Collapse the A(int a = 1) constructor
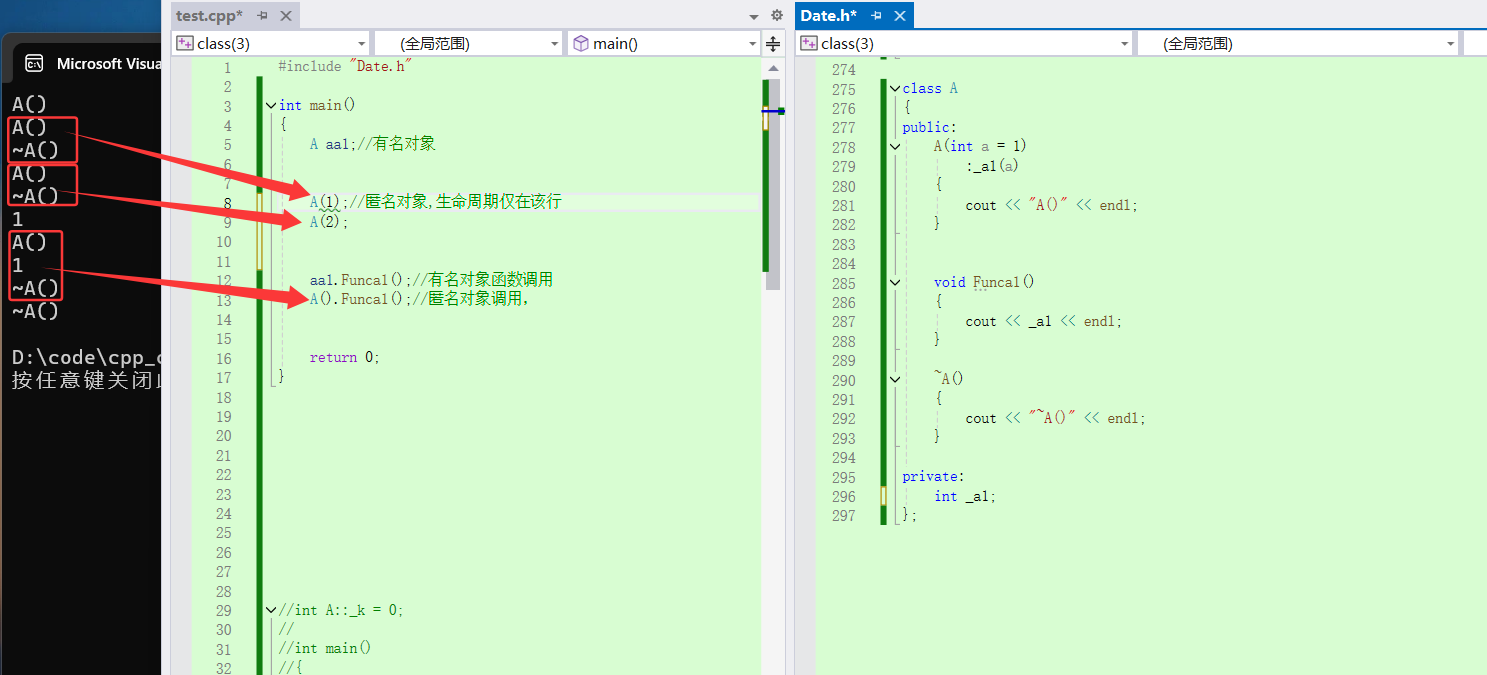Screen dimensions: 1487x675 tap(895, 147)
